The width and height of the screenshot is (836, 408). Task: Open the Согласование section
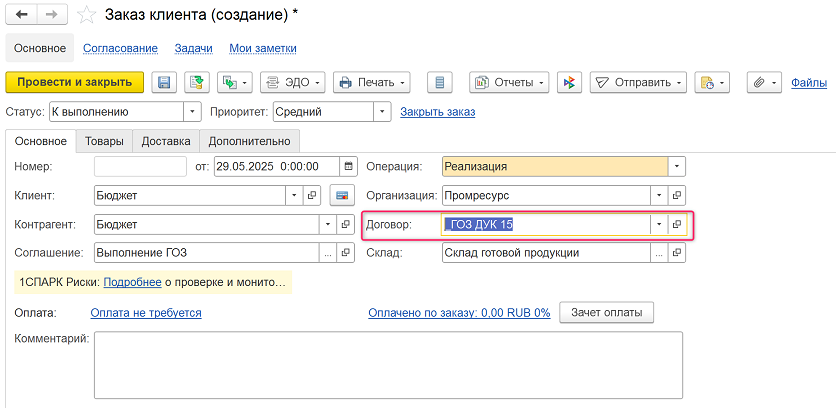coord(120,48)
